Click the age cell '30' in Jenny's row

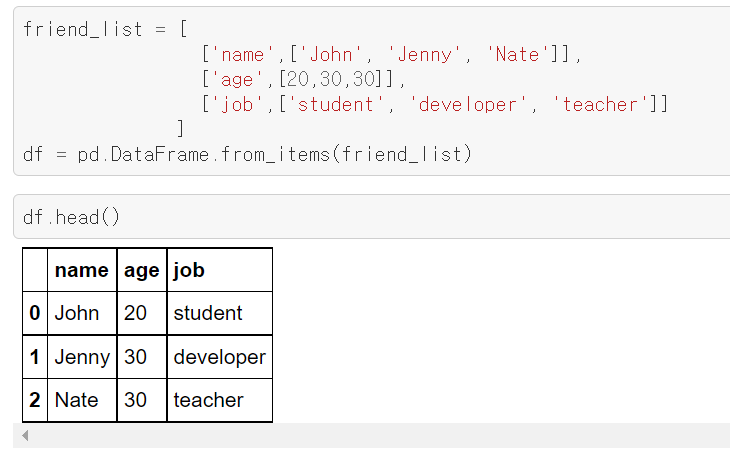[142, 357]
